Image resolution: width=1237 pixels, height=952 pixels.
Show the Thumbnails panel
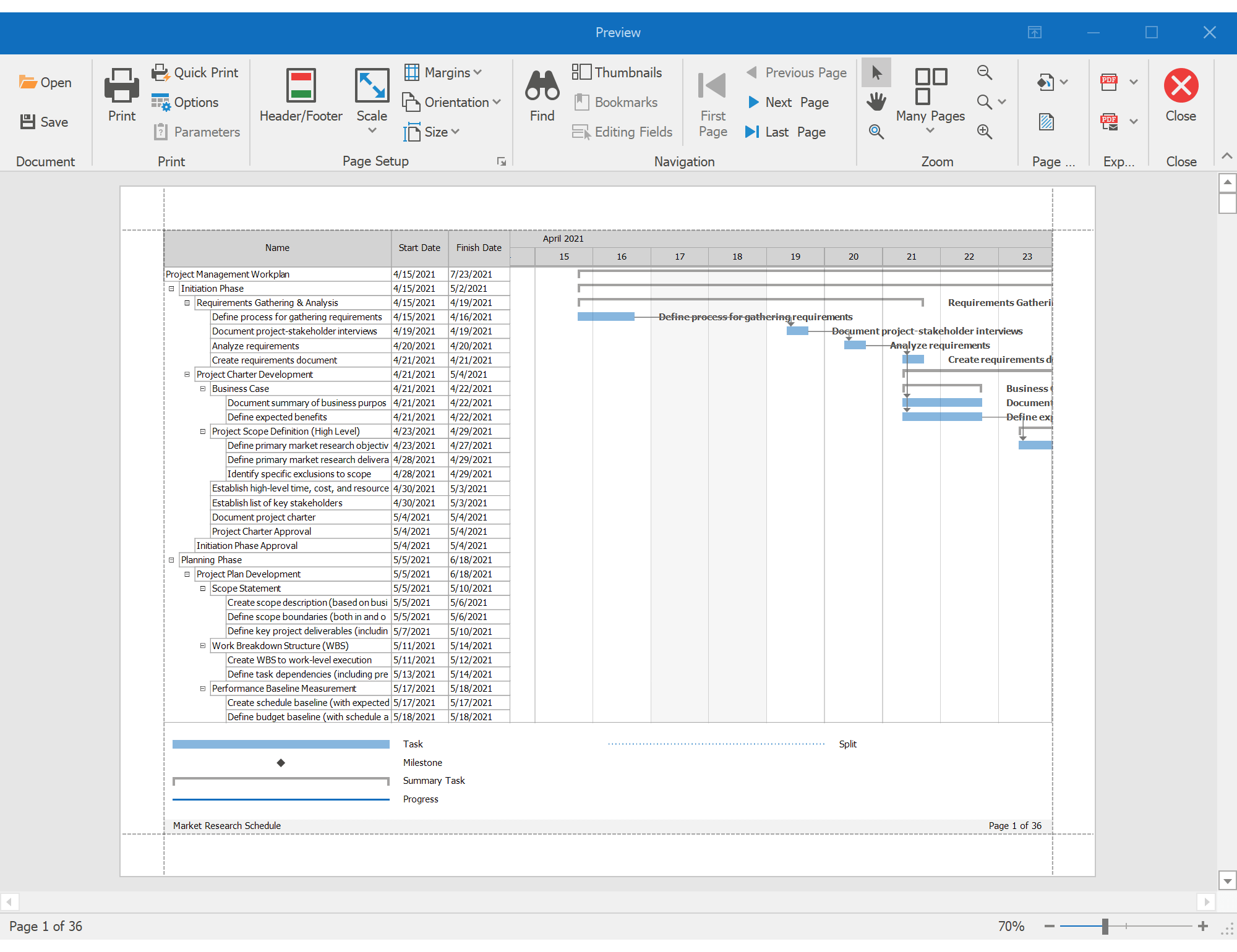coord(617,72)
